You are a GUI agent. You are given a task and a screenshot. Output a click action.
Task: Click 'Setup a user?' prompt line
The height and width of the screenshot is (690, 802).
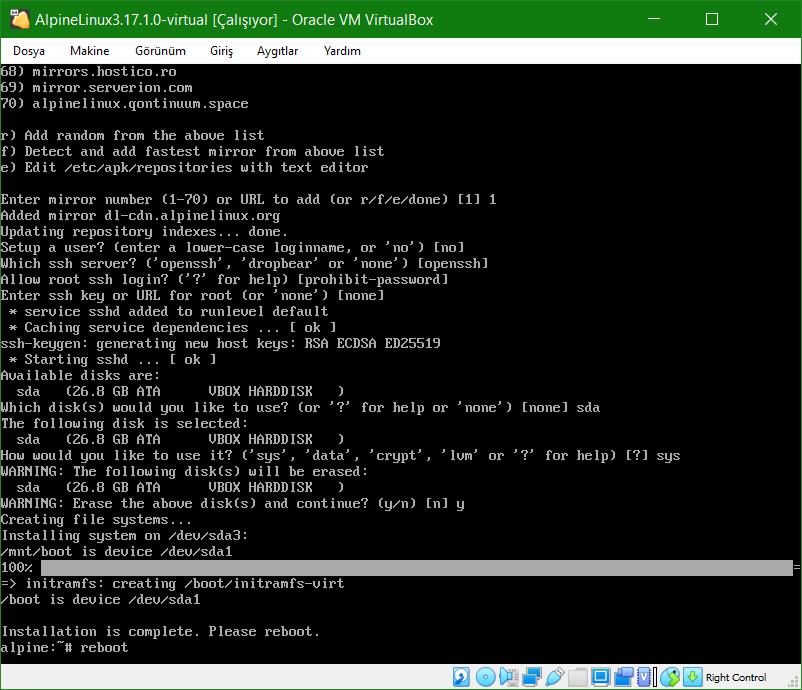(232, 248)
